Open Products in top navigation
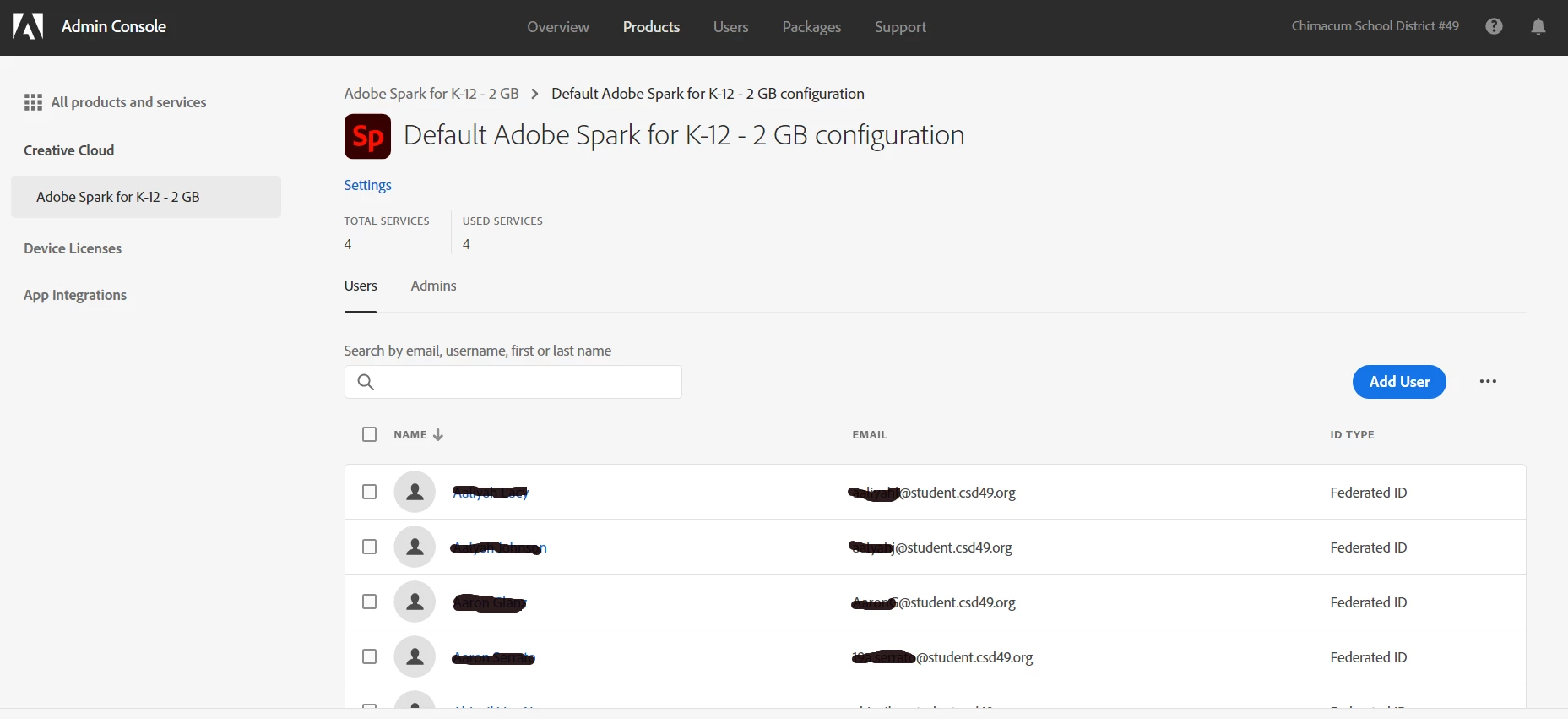 [x=651, y=27]
